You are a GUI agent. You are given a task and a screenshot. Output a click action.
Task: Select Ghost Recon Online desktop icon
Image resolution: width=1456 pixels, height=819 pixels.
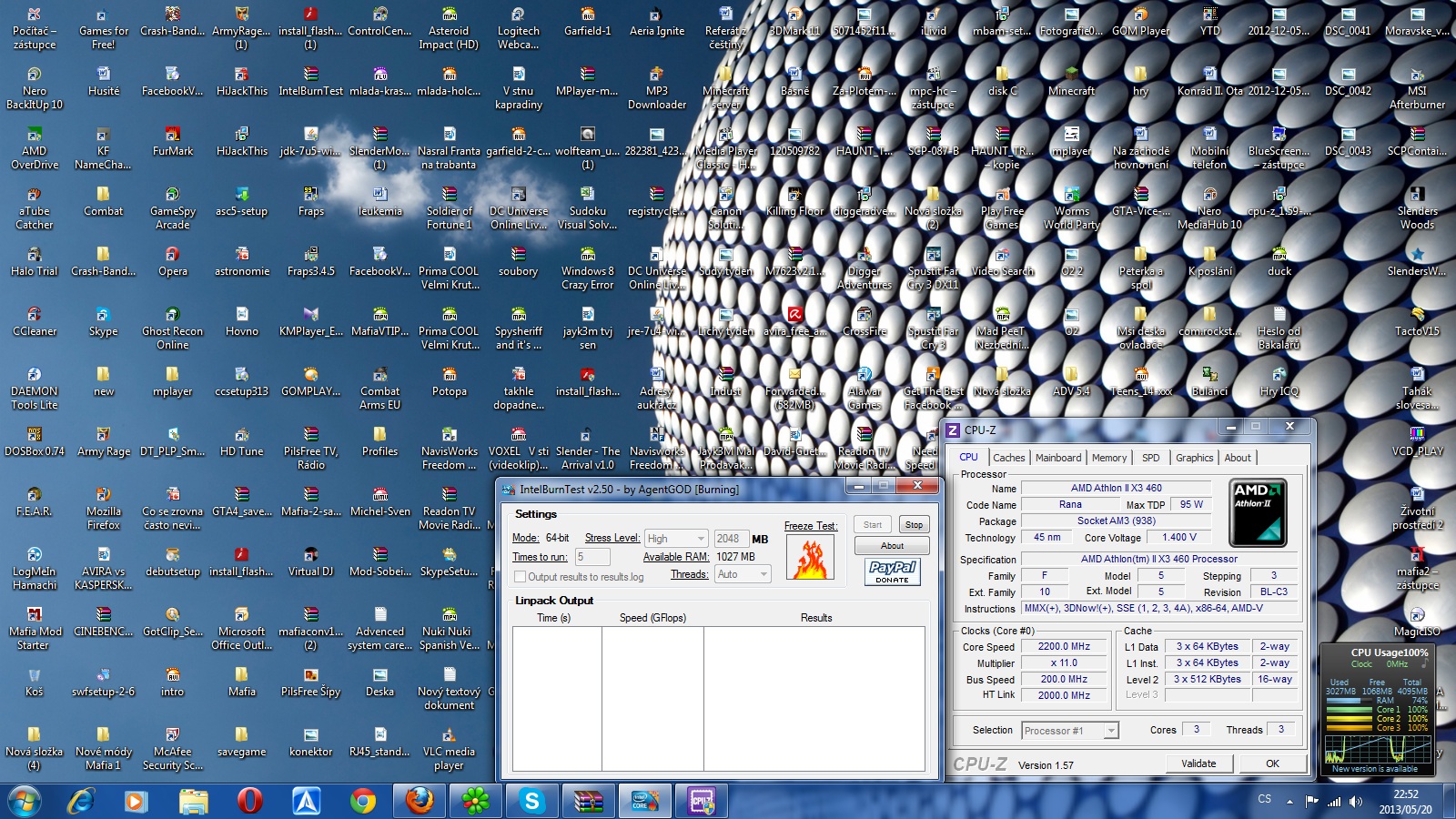pos(173,329)
